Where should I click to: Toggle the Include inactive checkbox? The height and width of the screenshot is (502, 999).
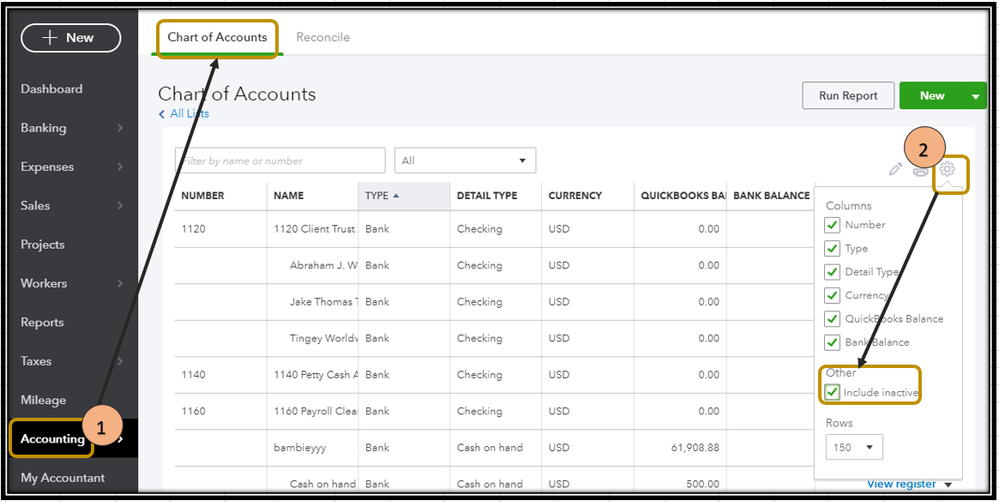pos(832,392)
